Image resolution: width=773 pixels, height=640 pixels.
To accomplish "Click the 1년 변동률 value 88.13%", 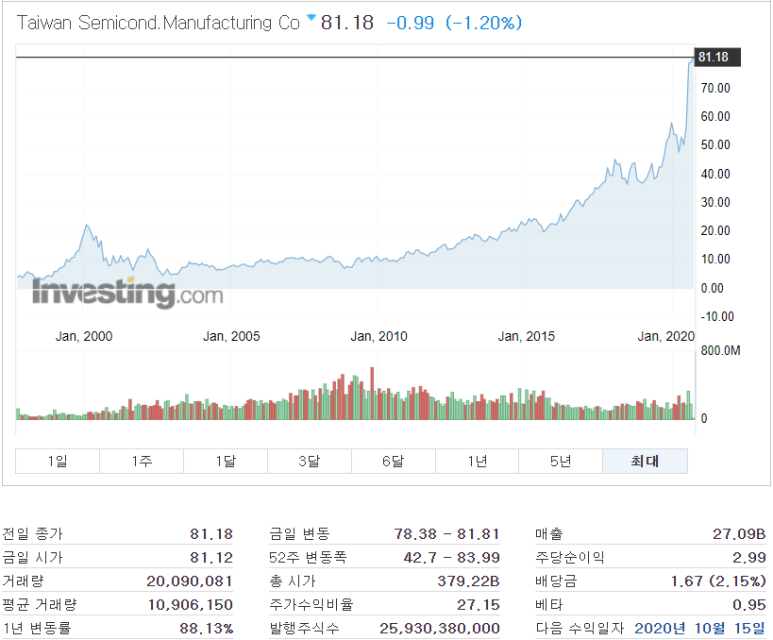I will (x=206, y=628).
